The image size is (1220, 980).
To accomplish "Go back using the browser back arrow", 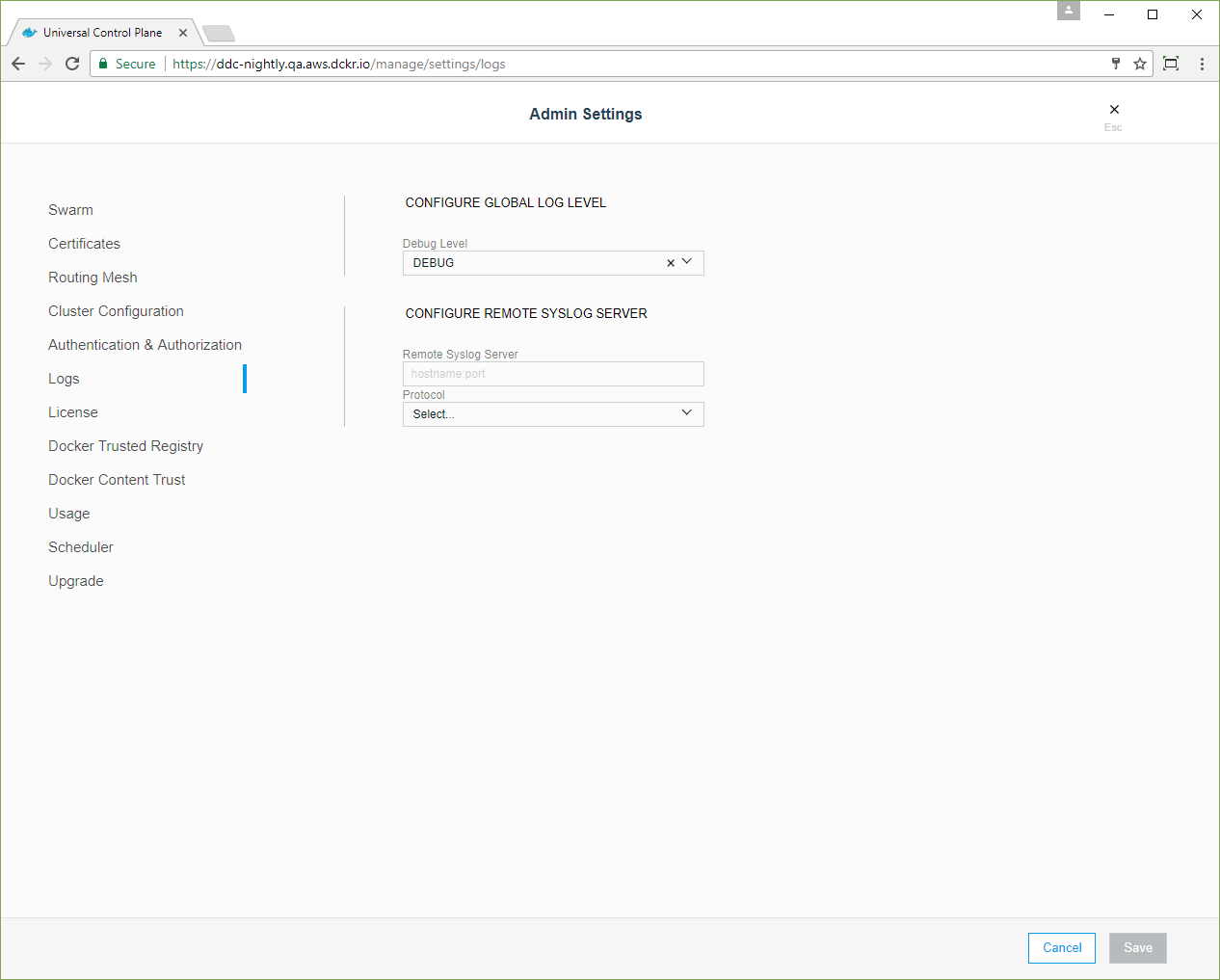I will coord(18,64).
